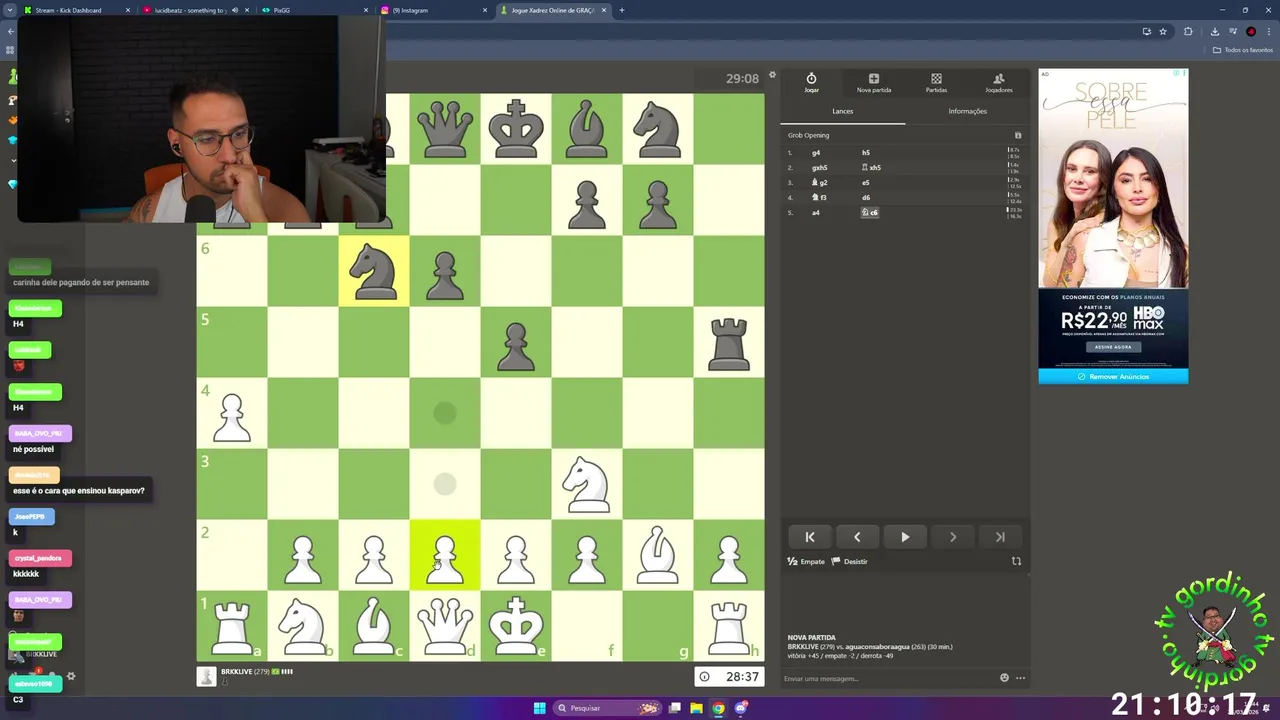Select bishop g2 move in list
The image size is (1280, 720).
point(819,183)
